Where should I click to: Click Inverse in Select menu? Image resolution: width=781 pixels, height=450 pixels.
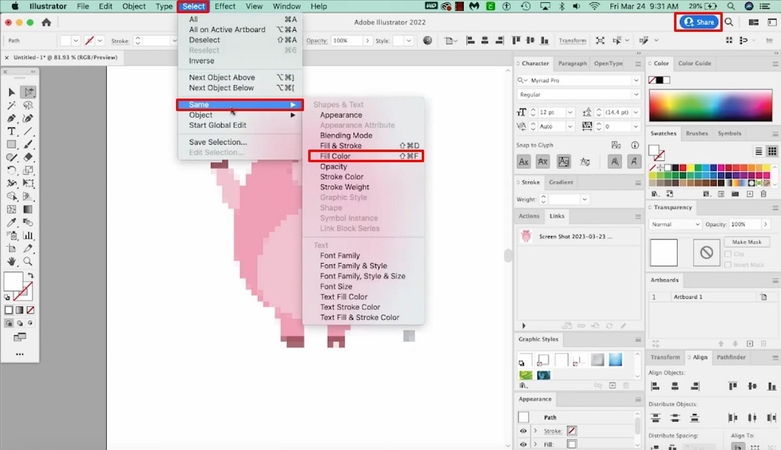coord(201,61)
